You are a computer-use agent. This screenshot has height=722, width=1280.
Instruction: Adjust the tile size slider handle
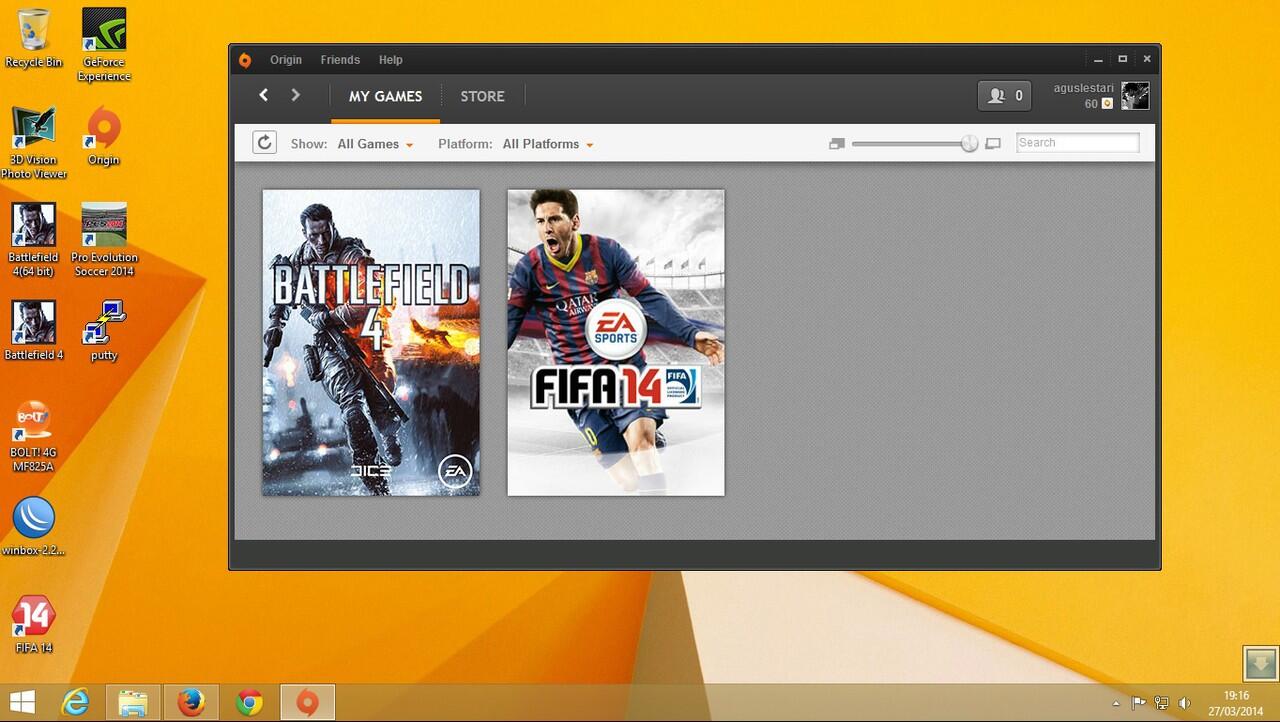pyautogui.click(x=969, y=144)
